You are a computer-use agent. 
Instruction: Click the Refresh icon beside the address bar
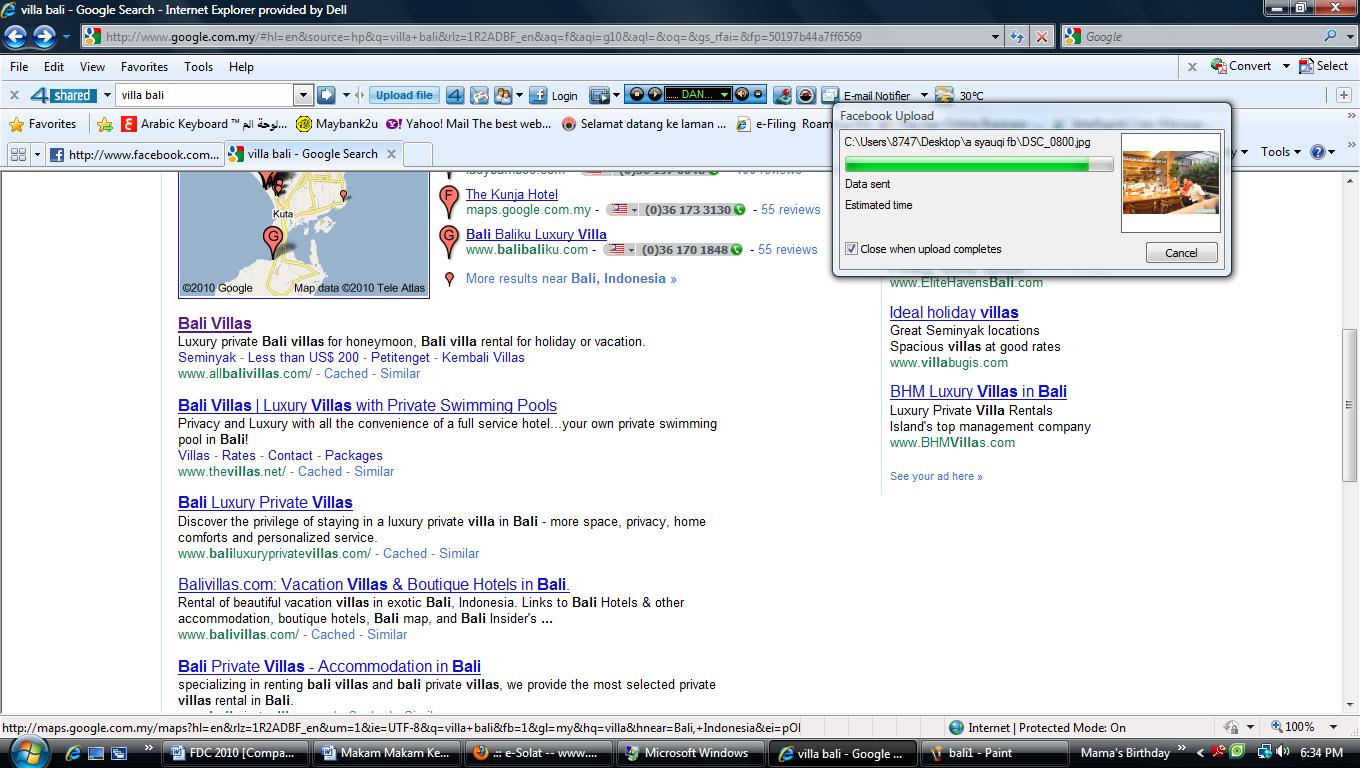[1017, 37]
